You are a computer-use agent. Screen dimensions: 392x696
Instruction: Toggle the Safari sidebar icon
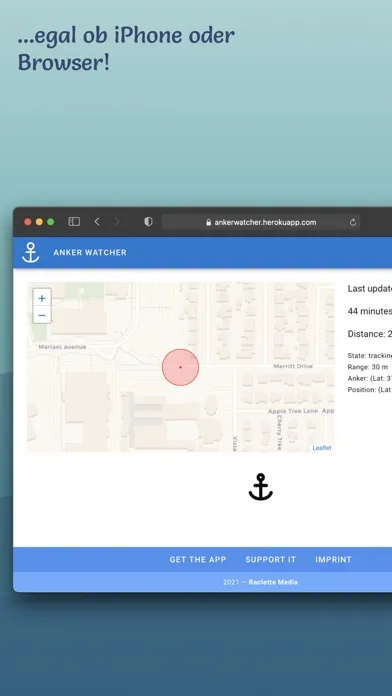(74, 221)
